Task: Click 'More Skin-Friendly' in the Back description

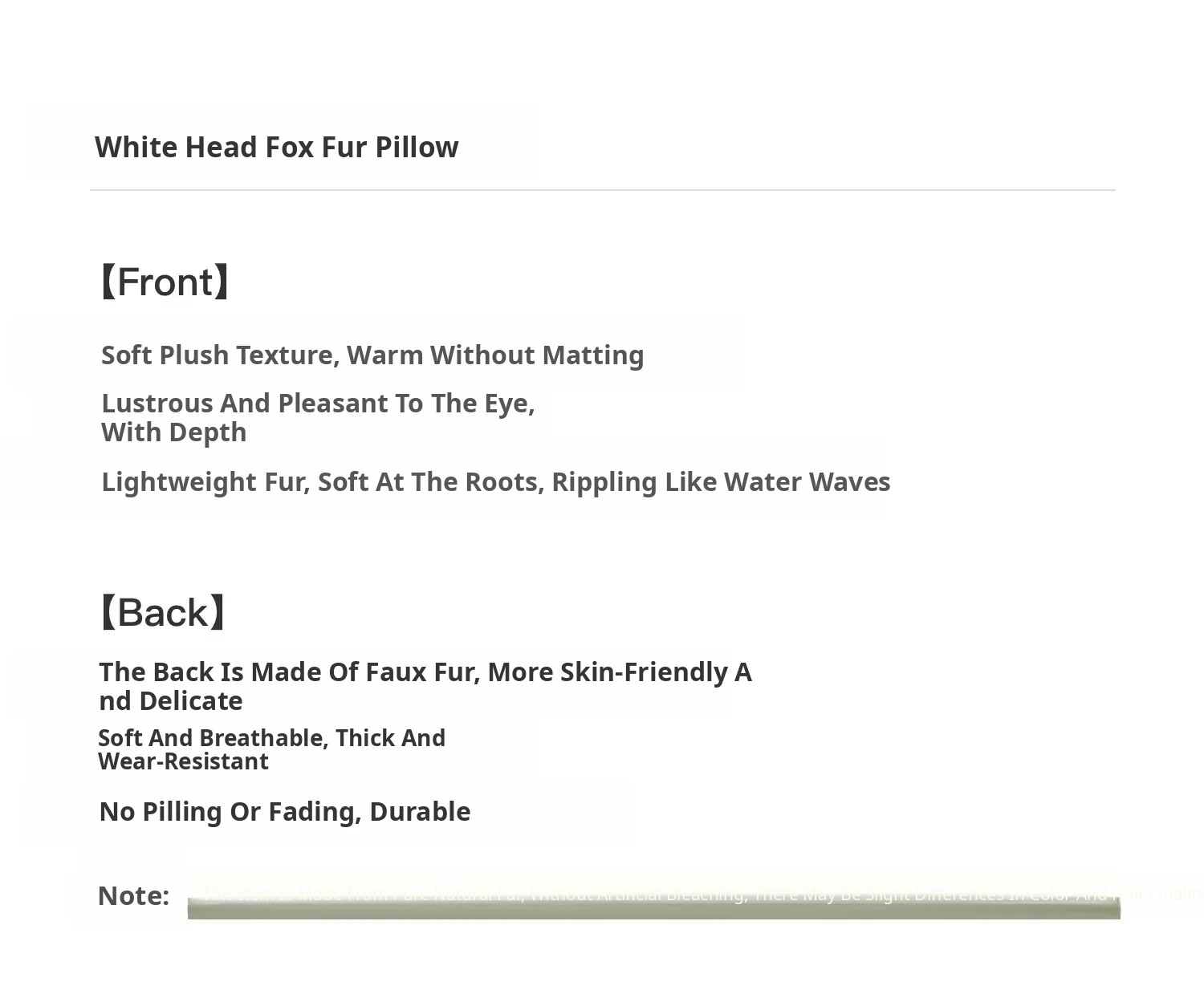Action: click(x=607, y=672)
